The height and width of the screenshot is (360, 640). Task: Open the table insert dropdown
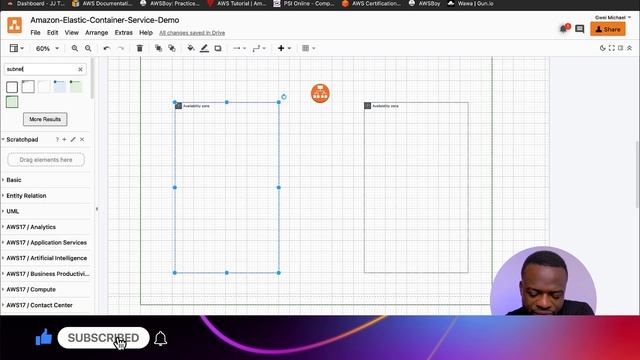coord(309,48)
